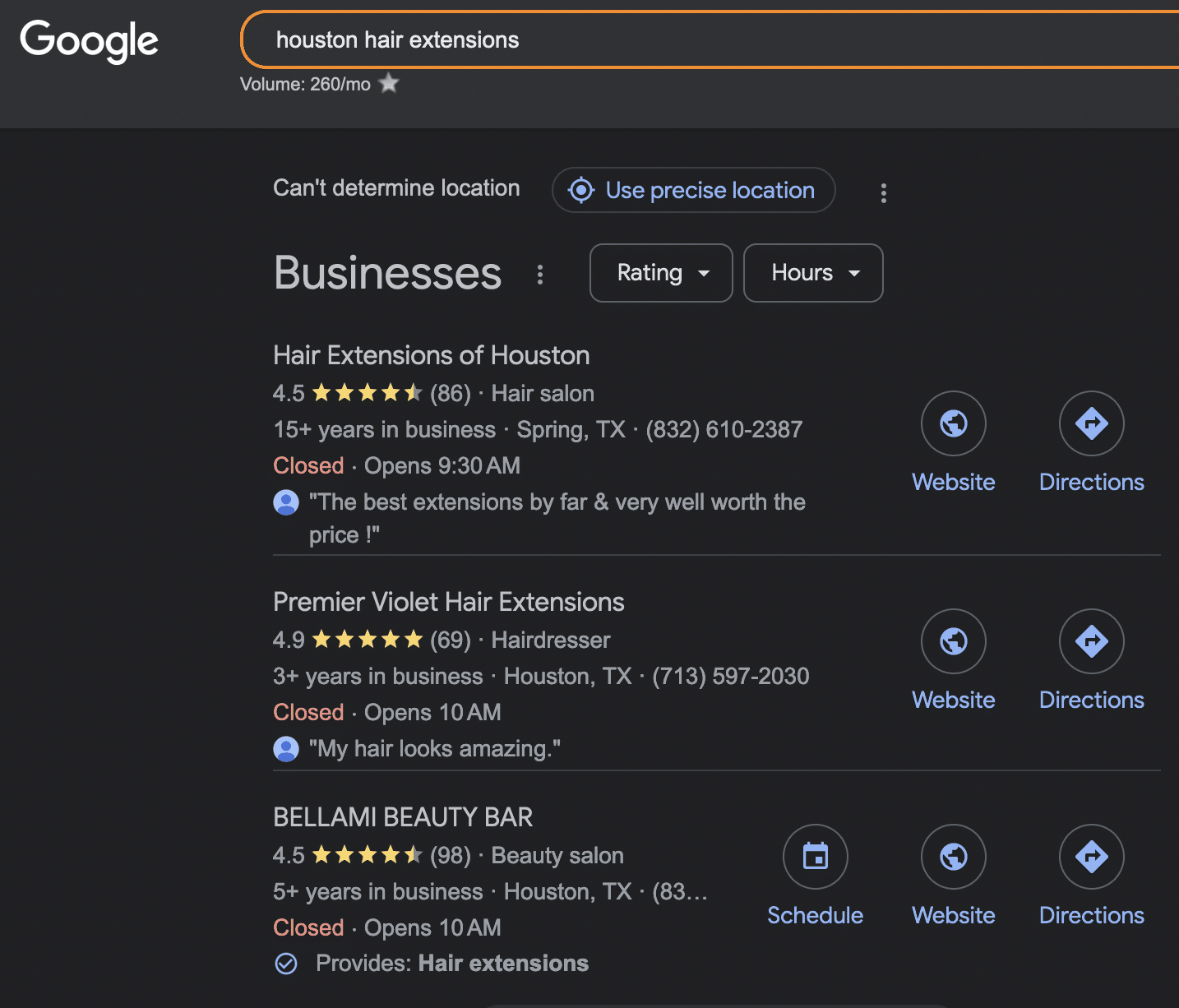The image size is (1179, 1008).
Task: Get Directions to Hair Extensions of Houston
Action: (x=1091, y=423)
